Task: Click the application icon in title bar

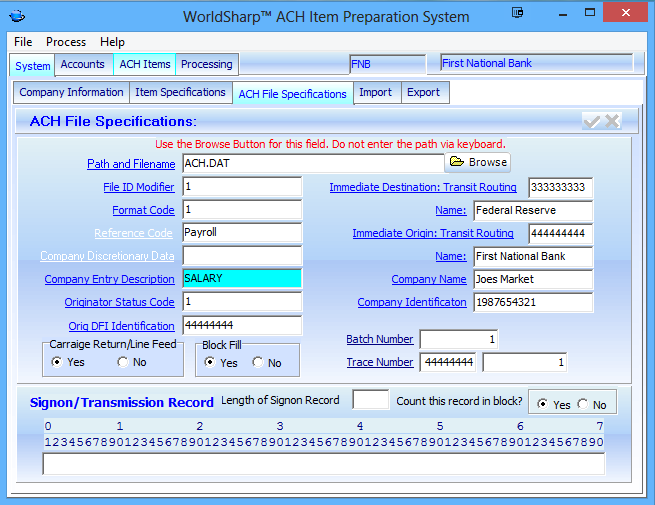Action: 16,16
